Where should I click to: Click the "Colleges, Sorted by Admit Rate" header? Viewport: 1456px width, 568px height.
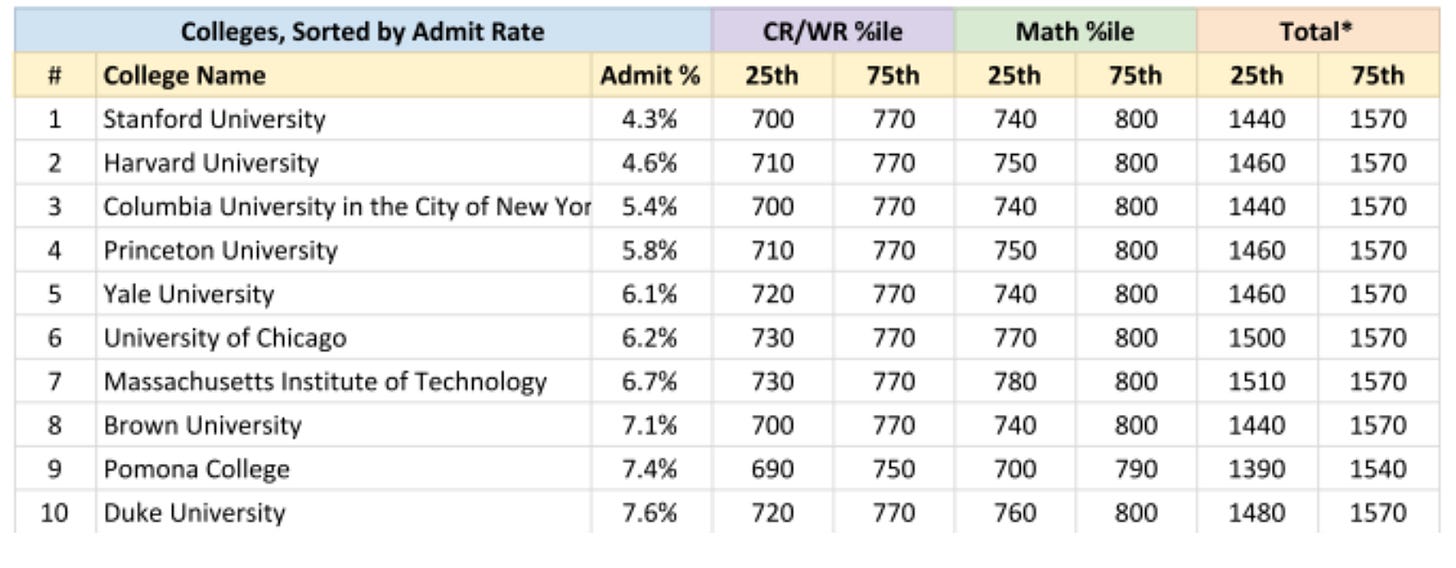[362, 32]
